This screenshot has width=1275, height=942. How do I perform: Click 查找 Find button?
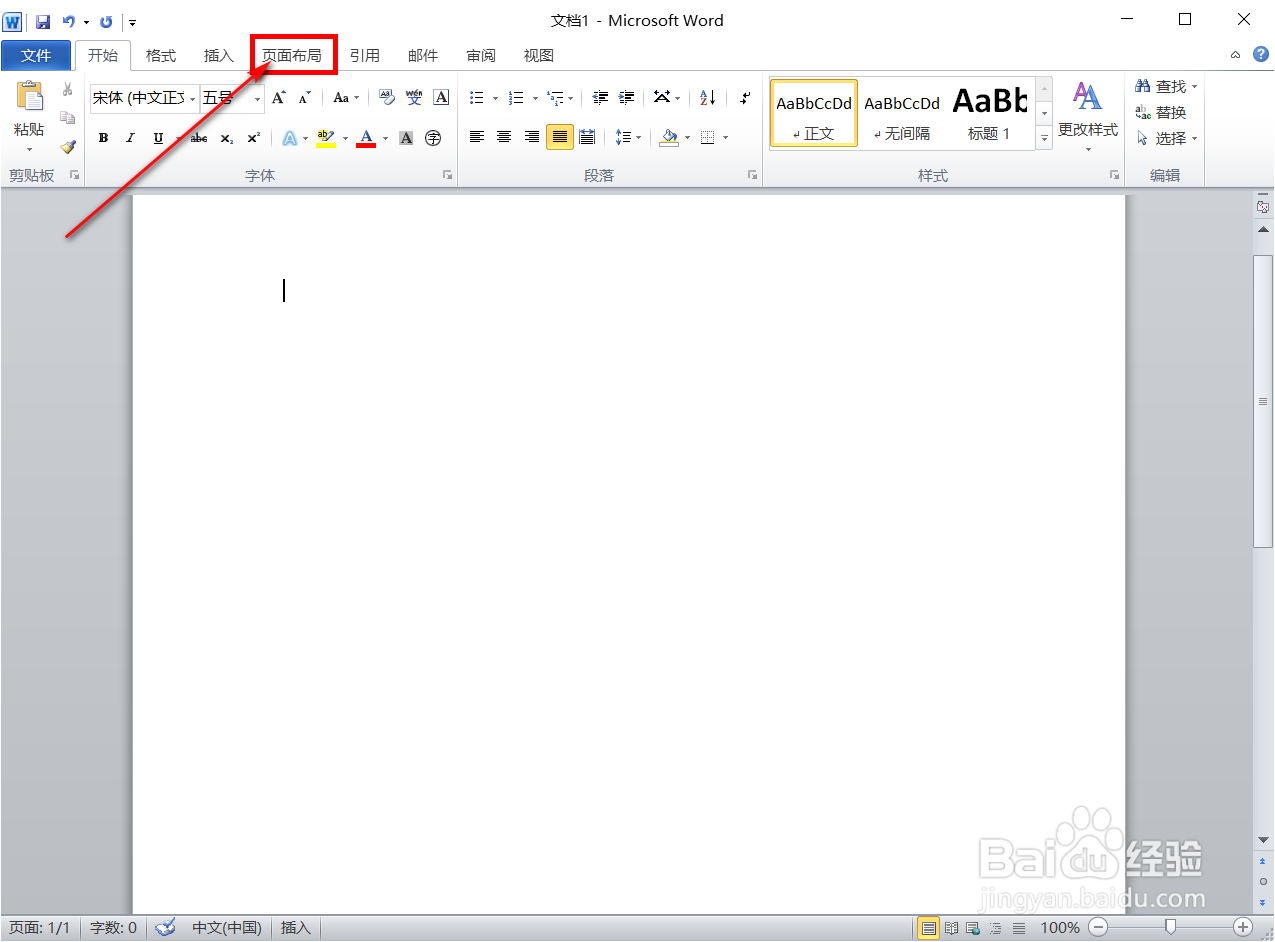[x=1165, y=87]
